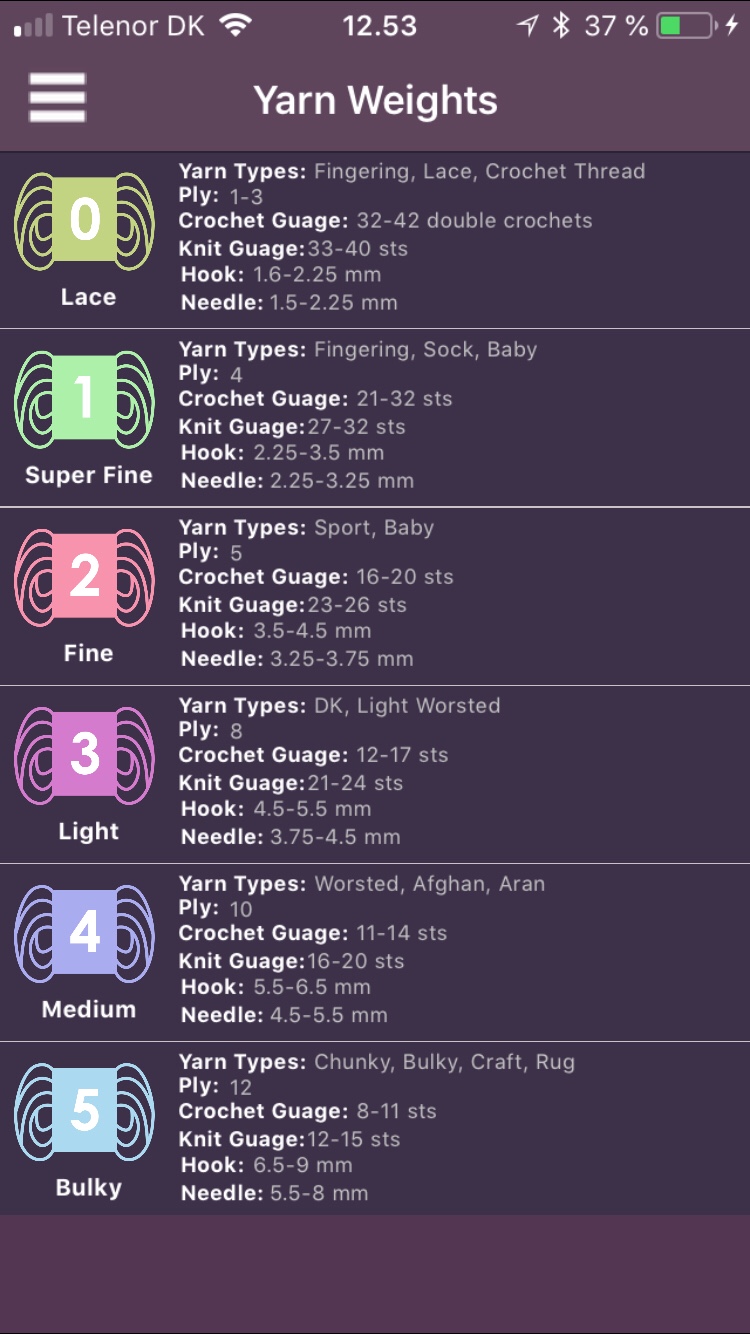Viewport: 750px width, 1334px height.
Task: Tap the Sport, Baby yarn types line
Action: click(306, 527)
